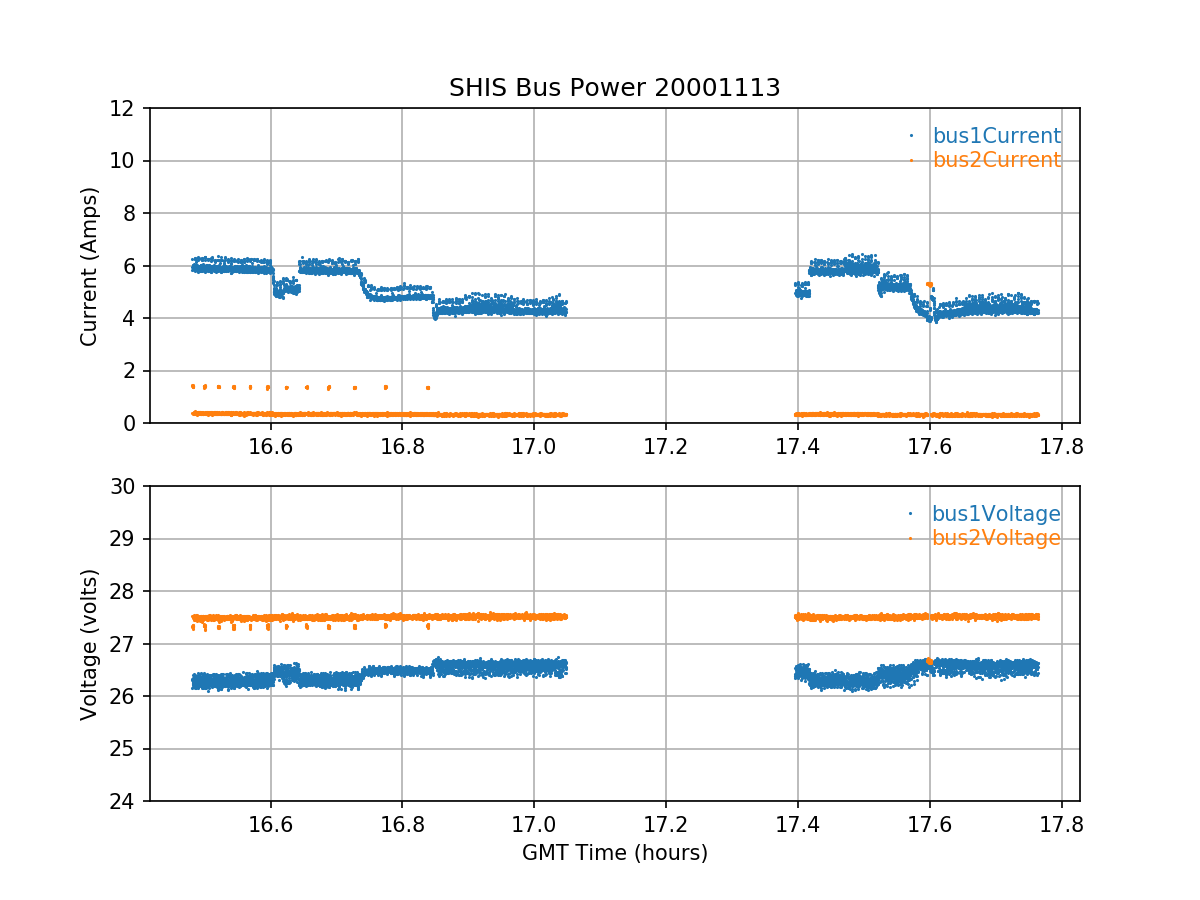Click the Current (Amps) y-axis label
The height and width of the screenshot is (900, 1200).
click(89, 266)
